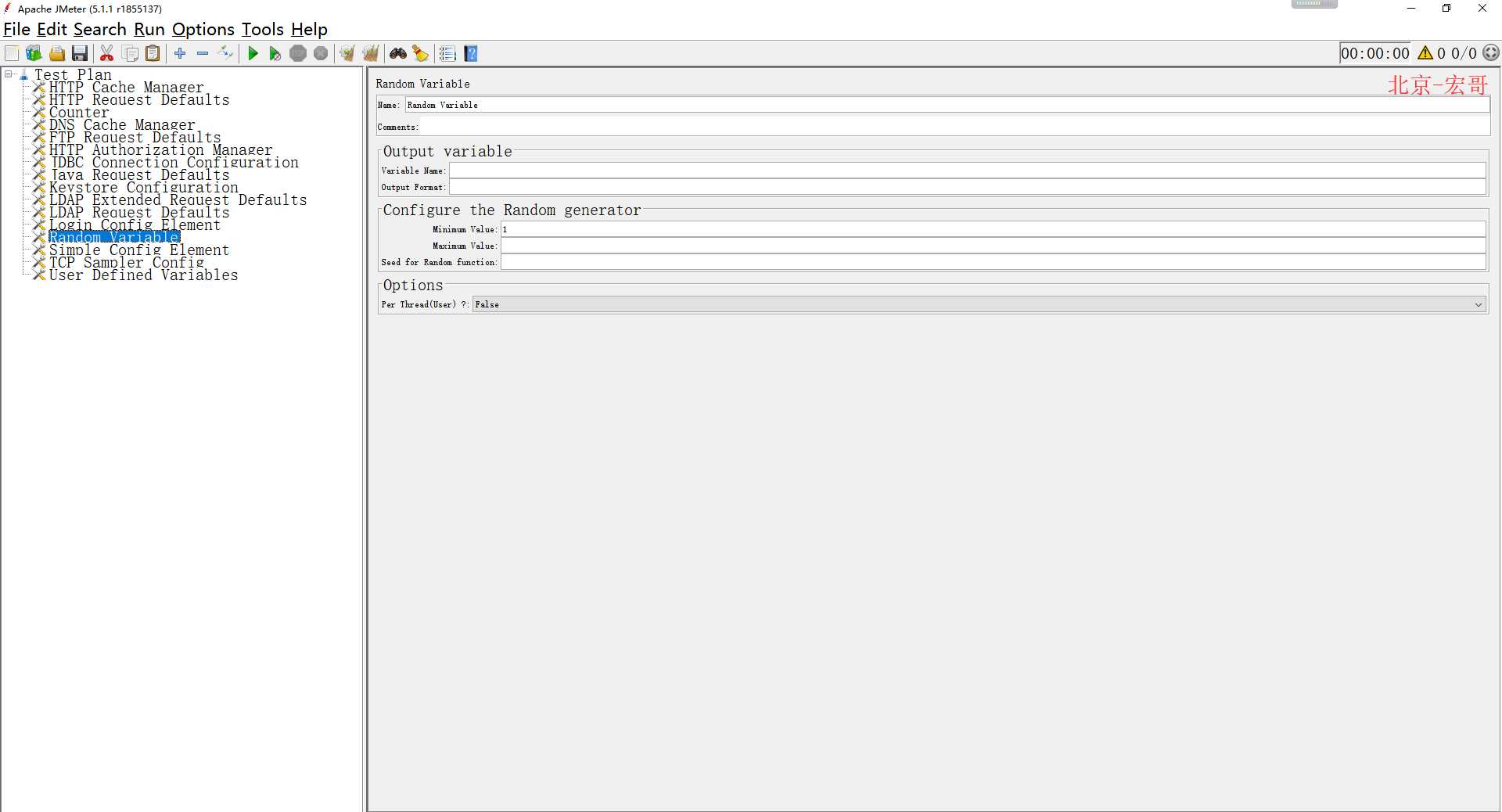Collapse all nodes with minus icon
The height and width of the screenshot is (812, 1502).
(203, 53)
